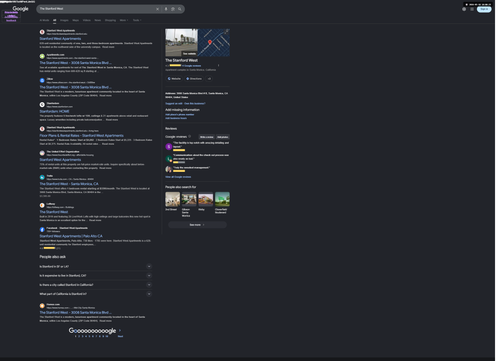
Task: Click the Website button in the knowledge panel
Action: [x=174, y=79]
